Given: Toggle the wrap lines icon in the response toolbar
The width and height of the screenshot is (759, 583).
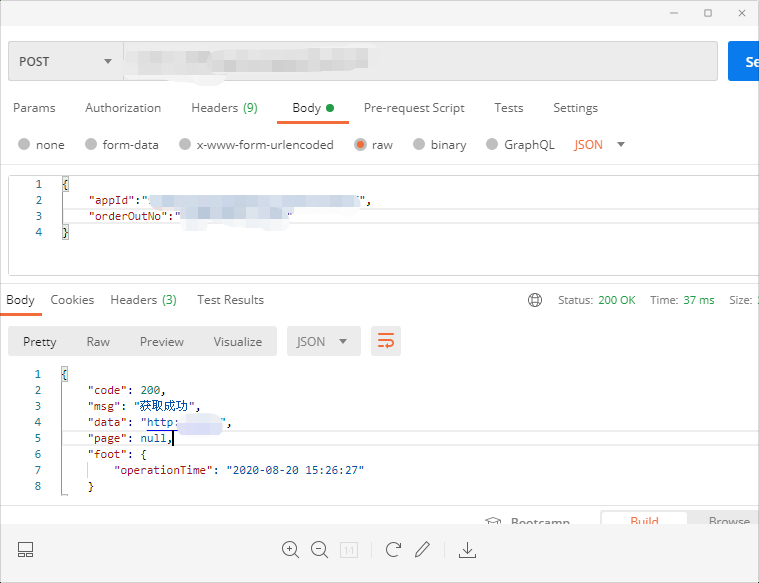Looking at the screenshot, I should (x=385, y=341).
